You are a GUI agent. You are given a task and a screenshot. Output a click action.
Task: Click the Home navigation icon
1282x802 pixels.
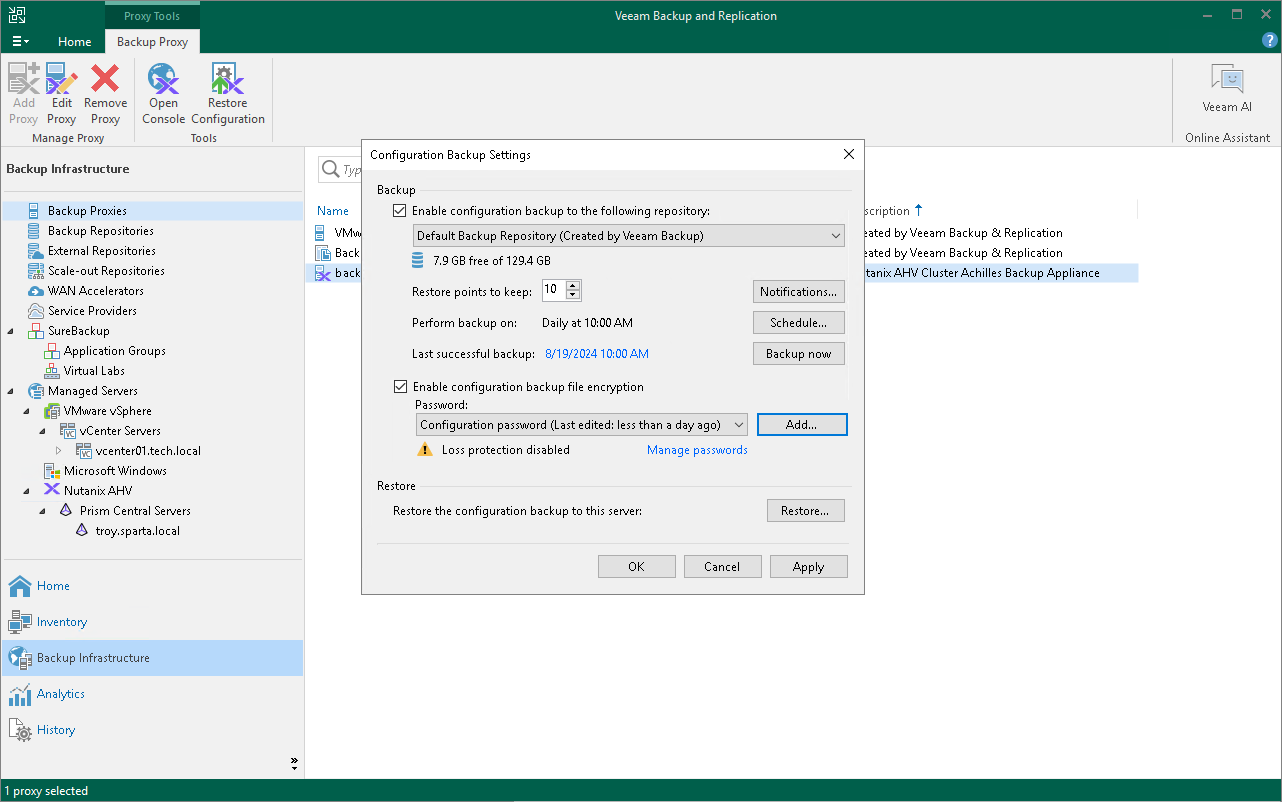point(20,586)
